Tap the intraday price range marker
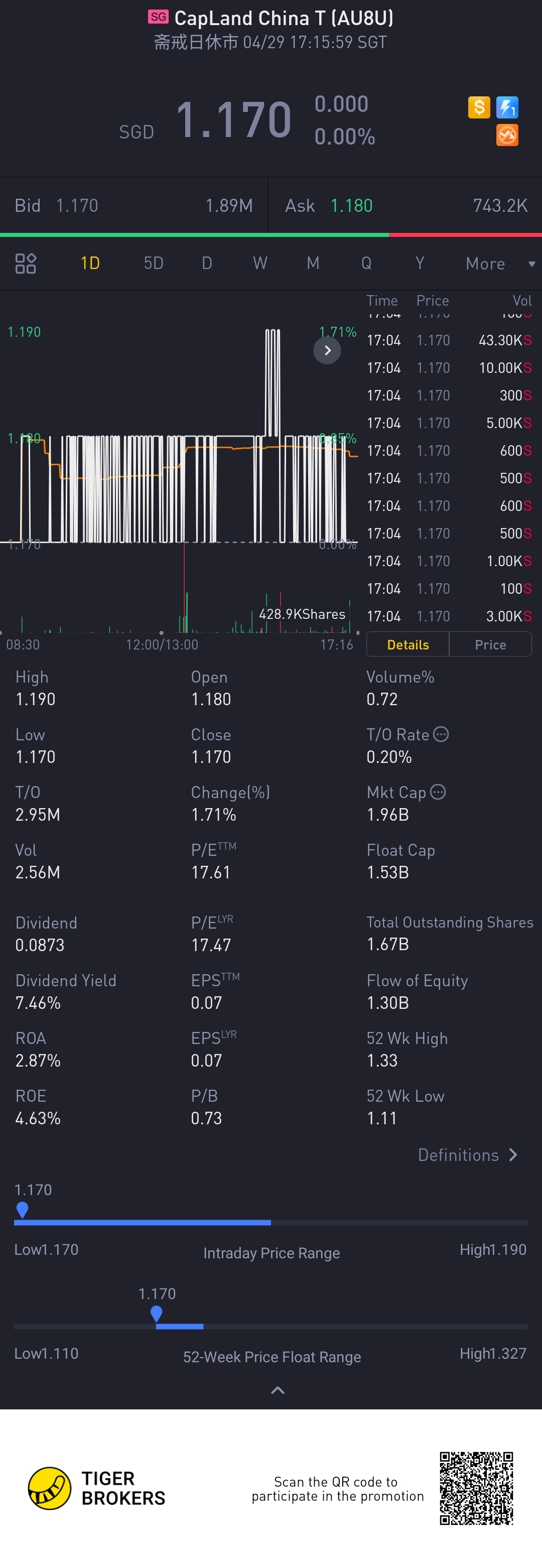The width and height of the screenshot is (542, 1568). (22, 1210)
